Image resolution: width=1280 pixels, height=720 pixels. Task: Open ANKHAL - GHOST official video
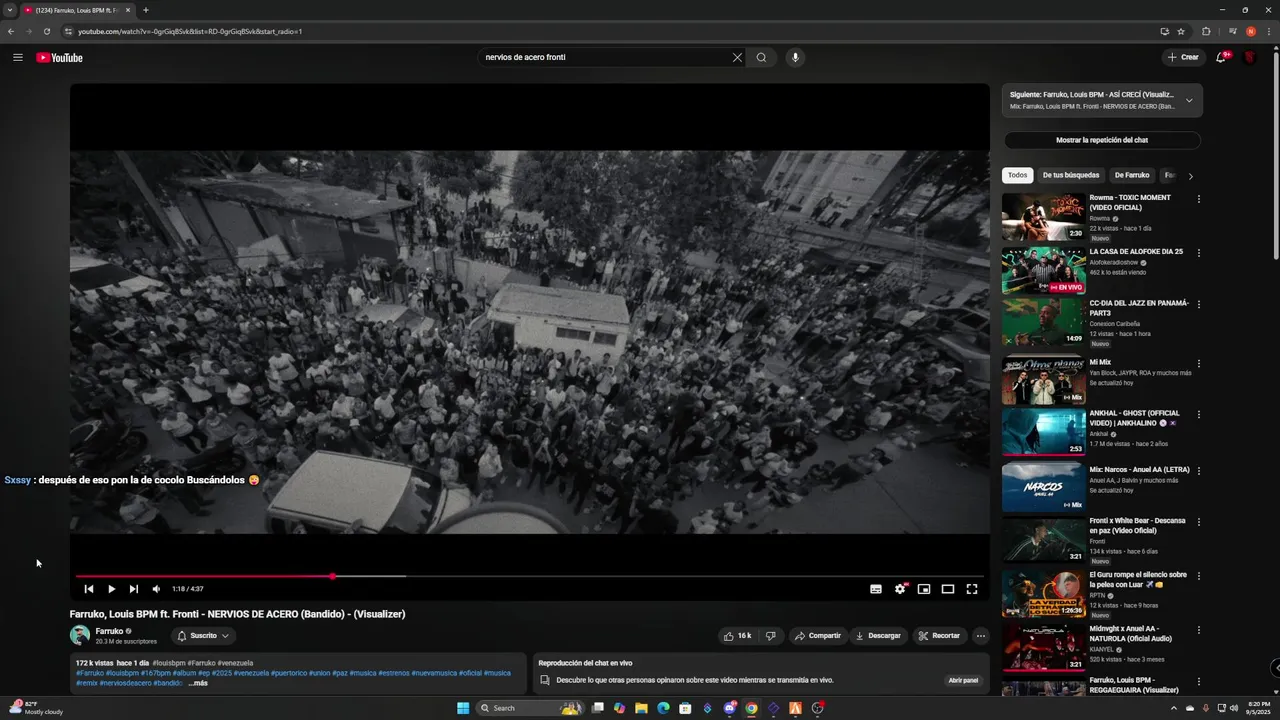tap(1044, 432)
